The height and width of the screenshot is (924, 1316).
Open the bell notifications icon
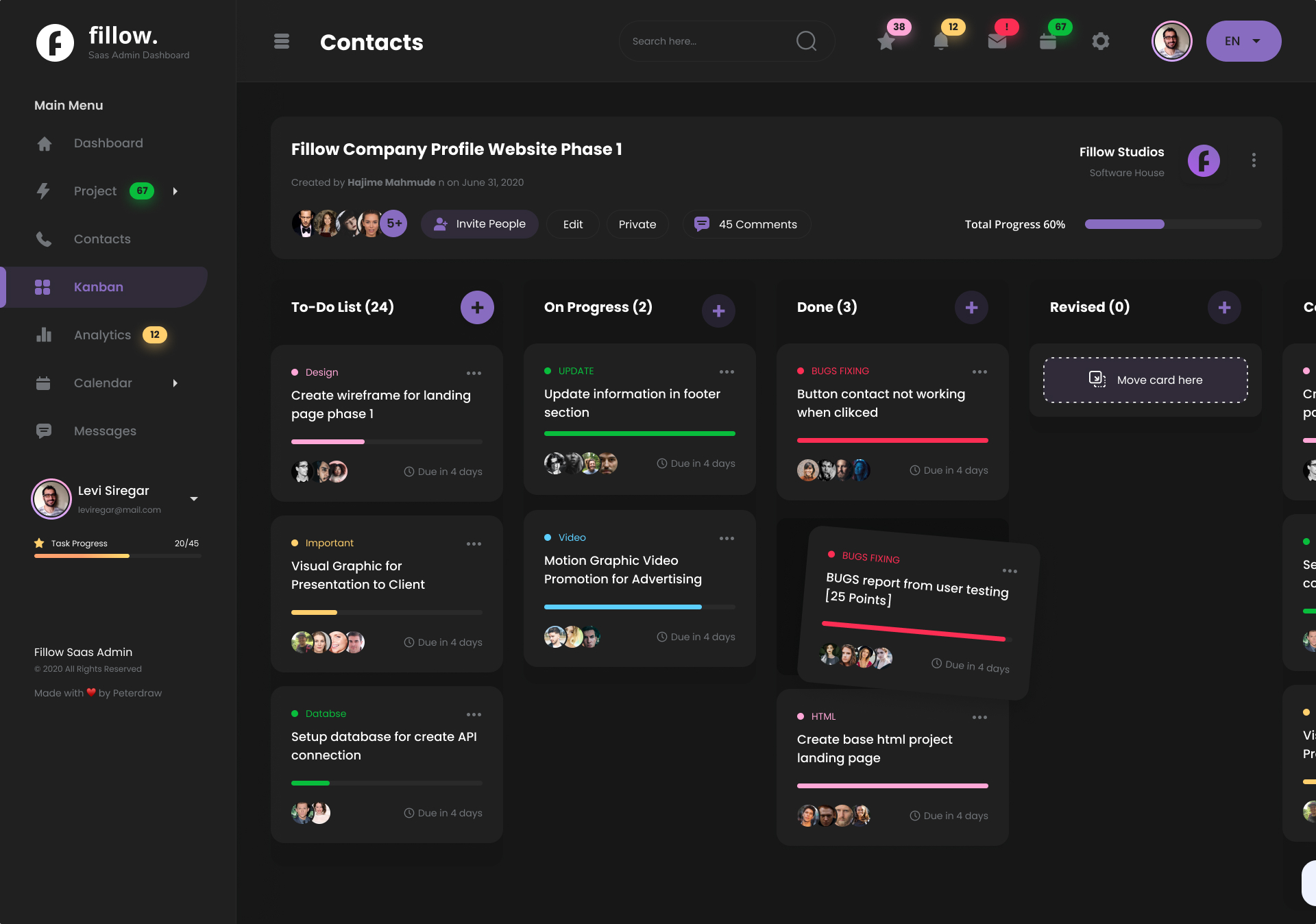[x=941, y=41]
